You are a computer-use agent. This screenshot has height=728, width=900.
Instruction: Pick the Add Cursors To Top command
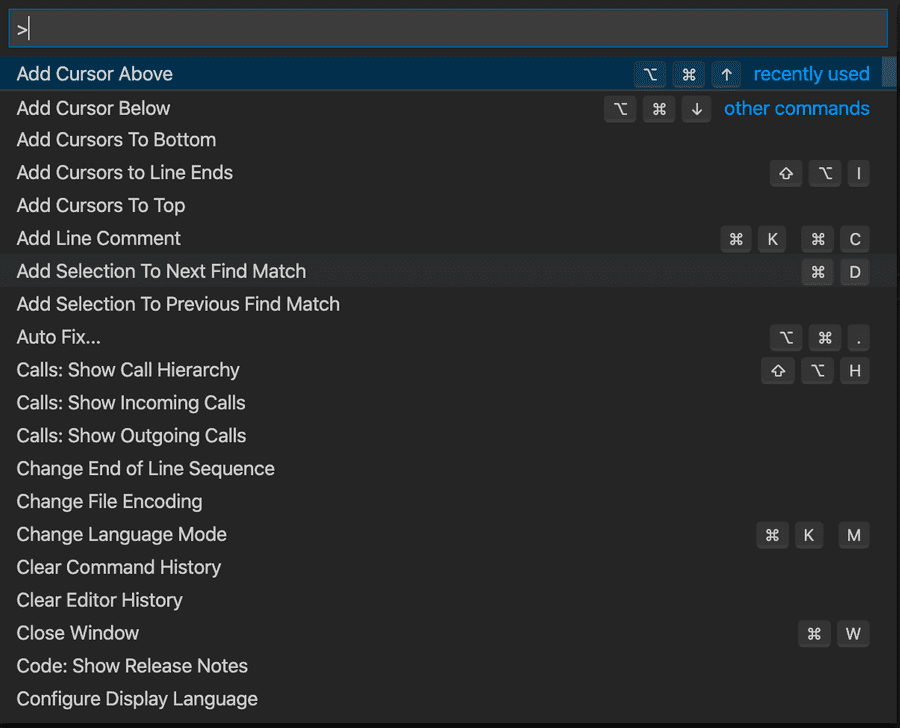[101, 206]
